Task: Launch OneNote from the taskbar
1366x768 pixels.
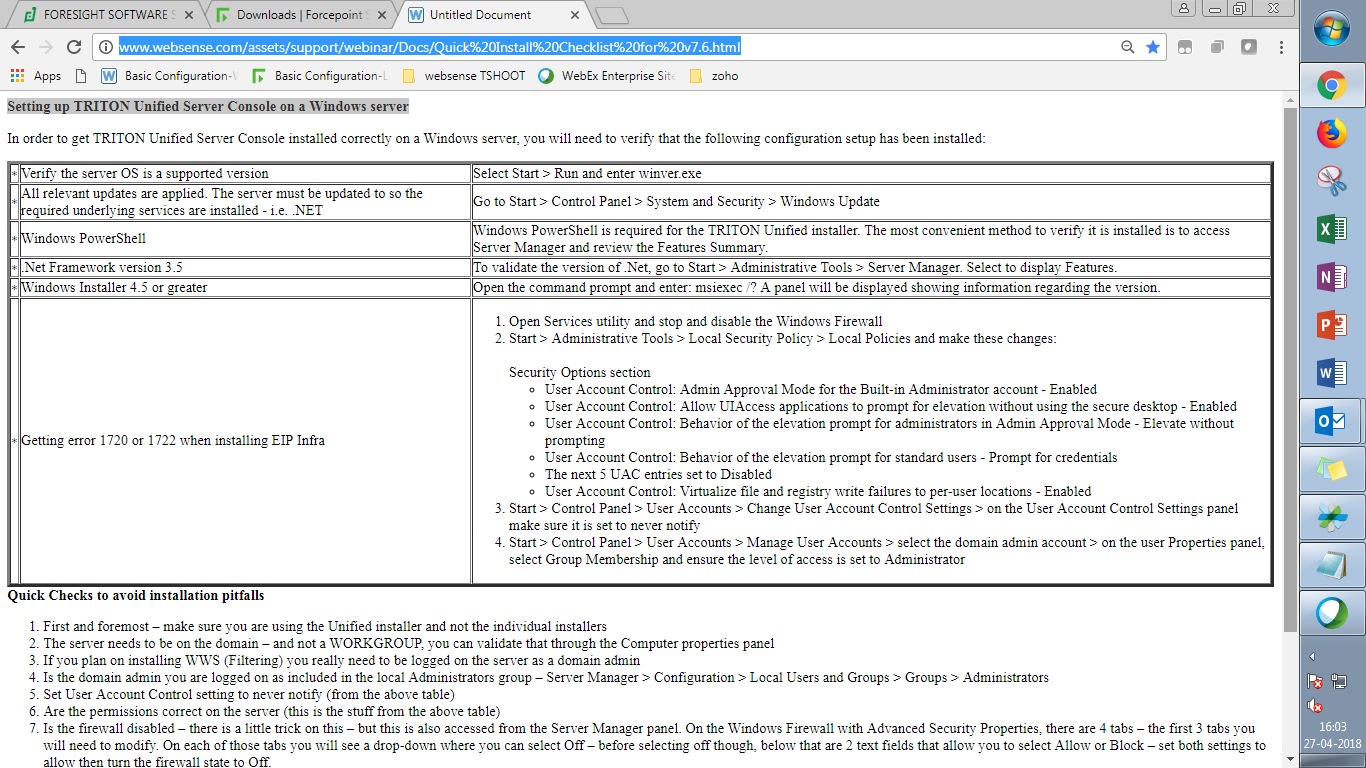Action: pyautogui.click(x=1332, y=278)
